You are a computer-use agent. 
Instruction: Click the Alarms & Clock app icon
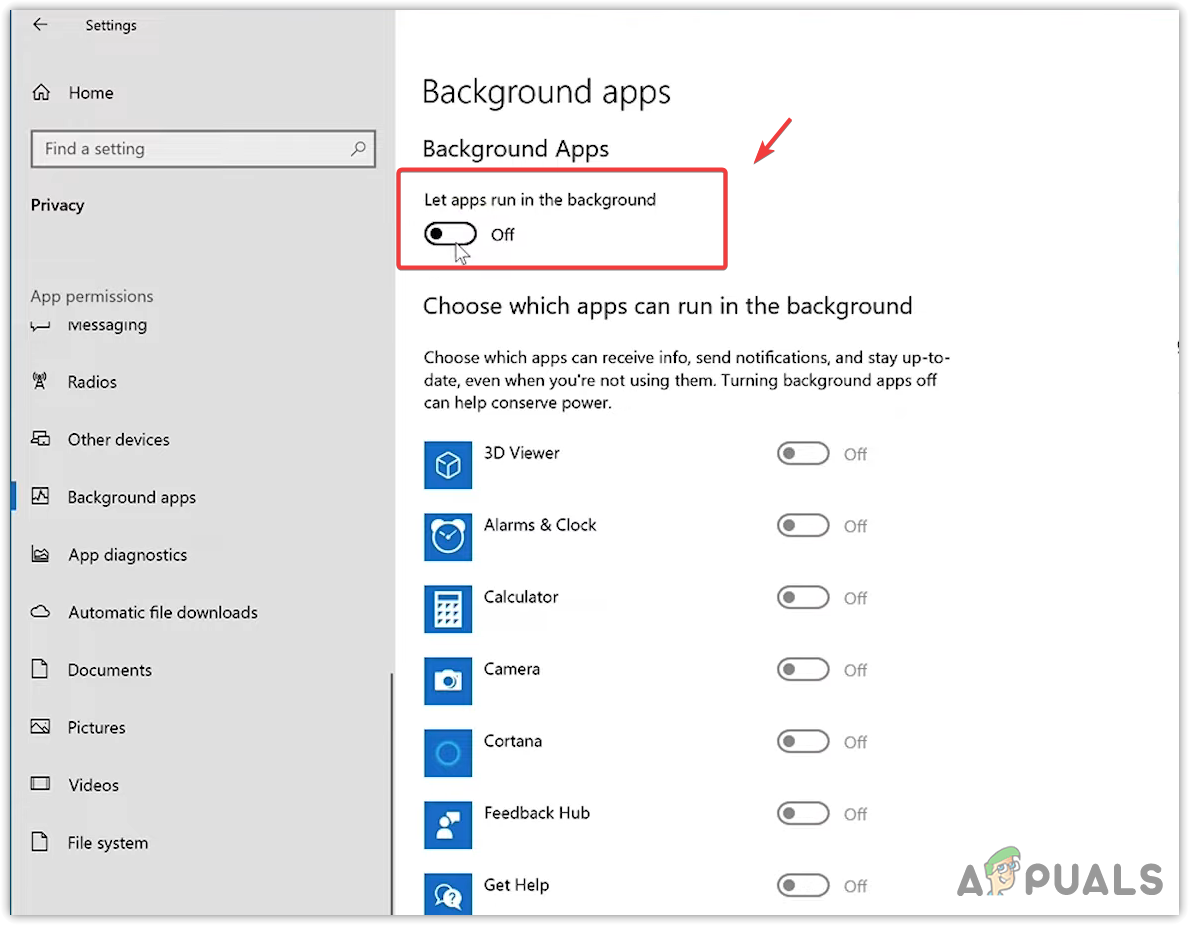point(447,537)
